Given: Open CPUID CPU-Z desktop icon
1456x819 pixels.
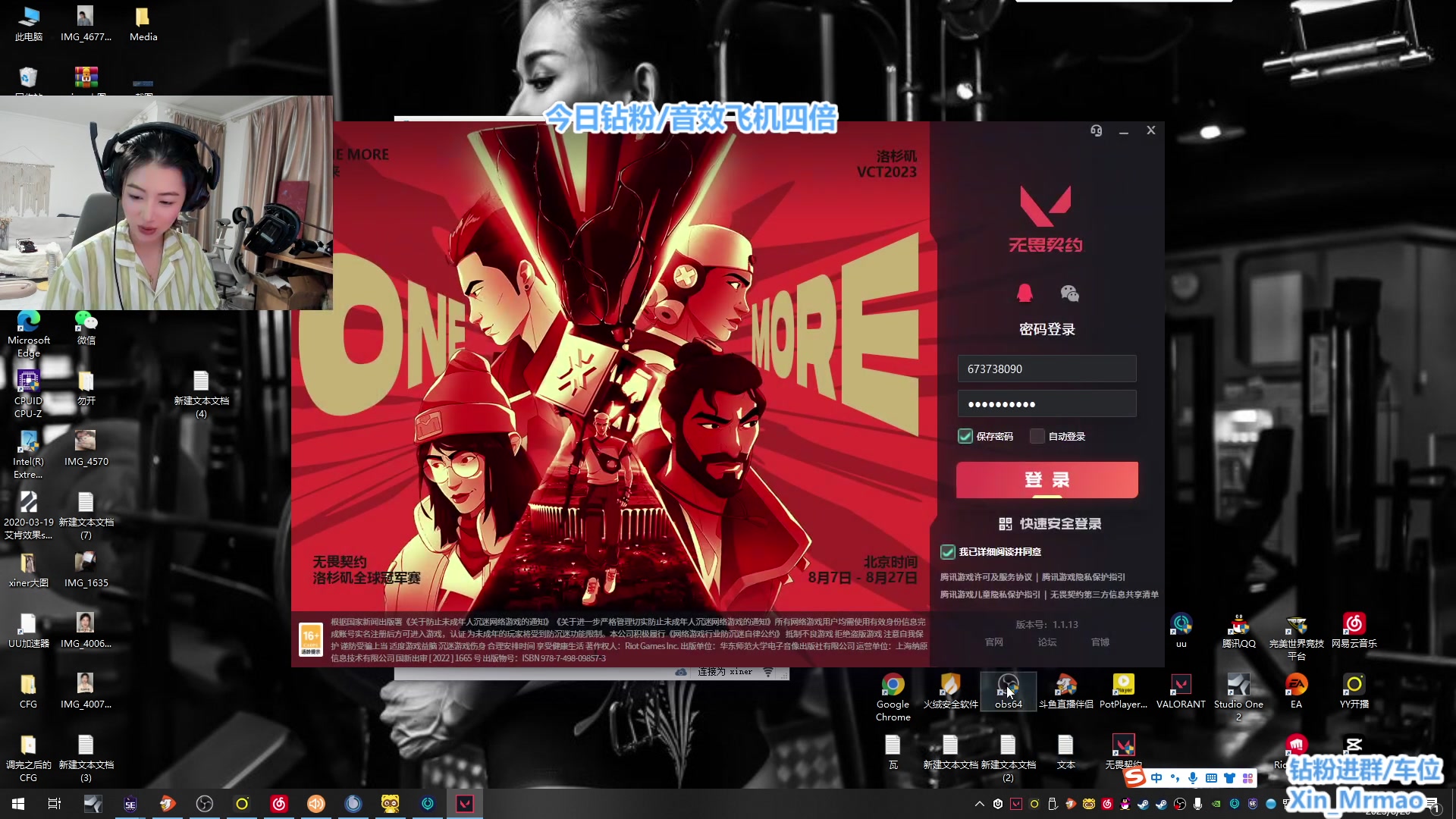Looking at the screenshot, I should 28,394.
